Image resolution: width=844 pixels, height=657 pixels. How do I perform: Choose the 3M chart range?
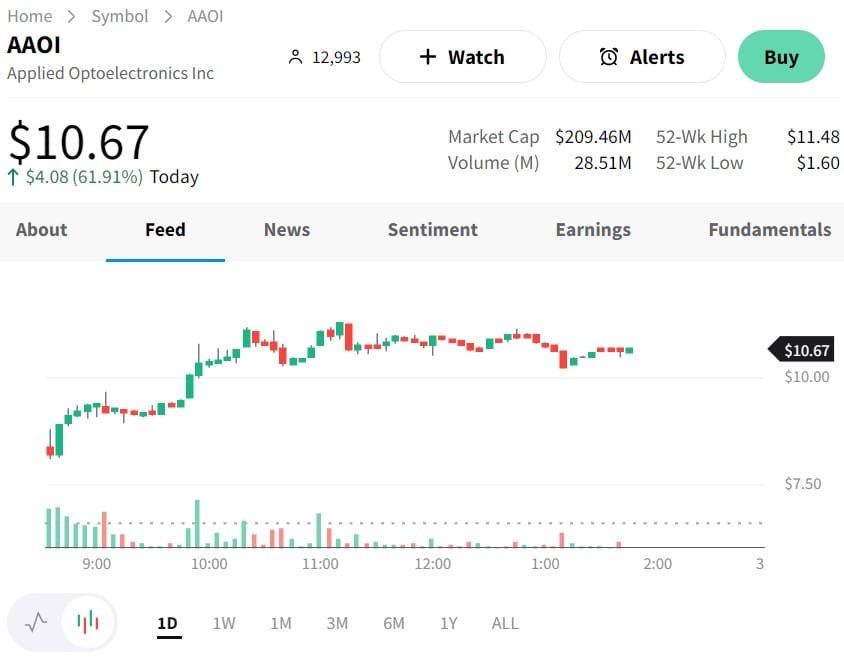[x=337, y=623]
